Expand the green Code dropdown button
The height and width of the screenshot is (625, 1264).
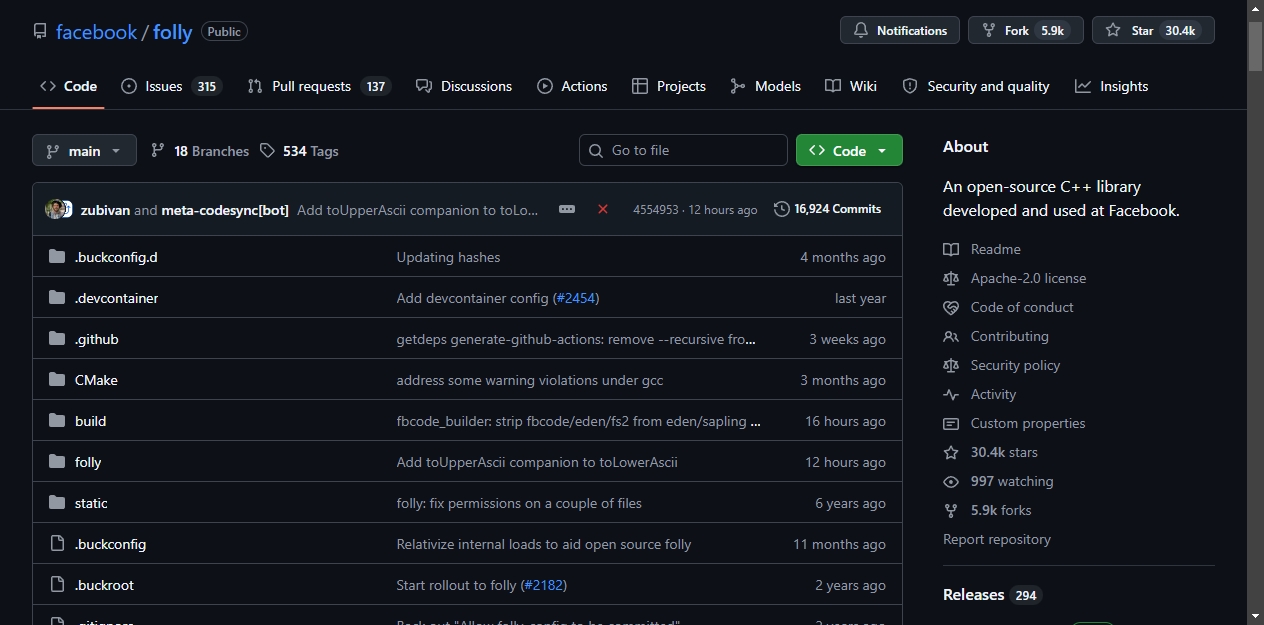coord(849,150)
